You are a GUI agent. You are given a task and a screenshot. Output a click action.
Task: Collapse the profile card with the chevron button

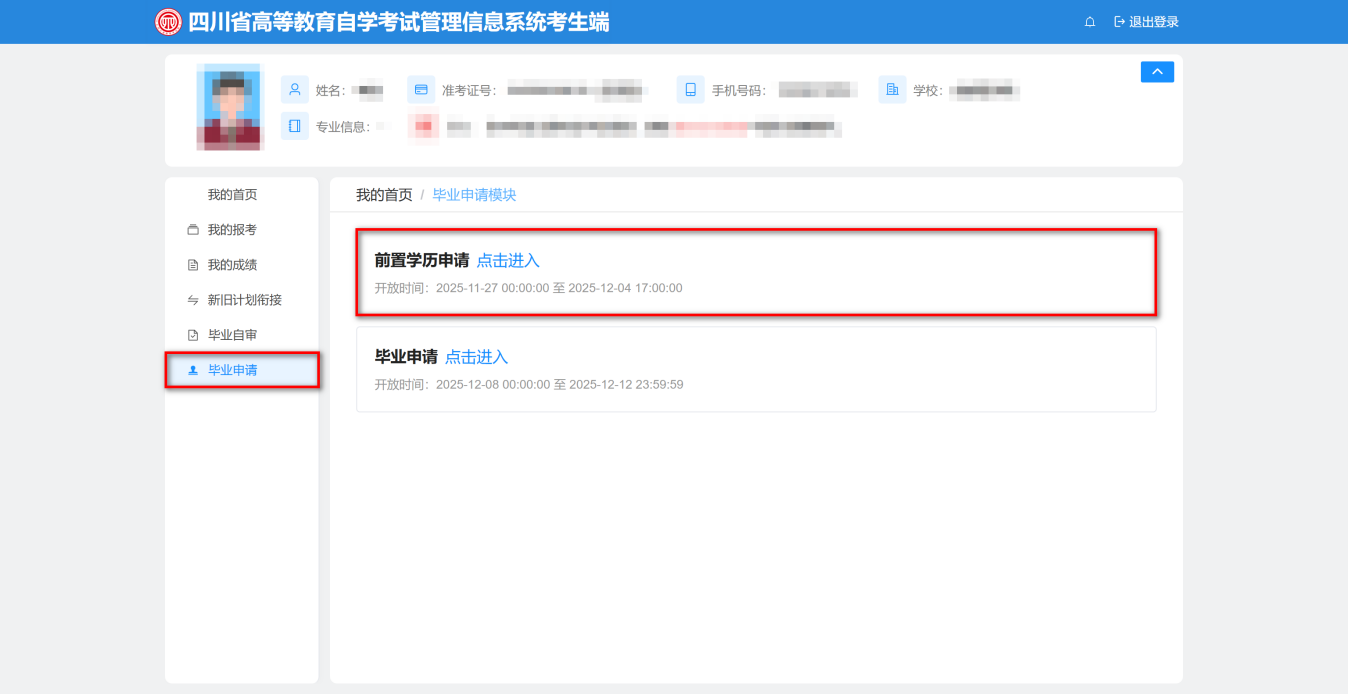coord(1157,71)
